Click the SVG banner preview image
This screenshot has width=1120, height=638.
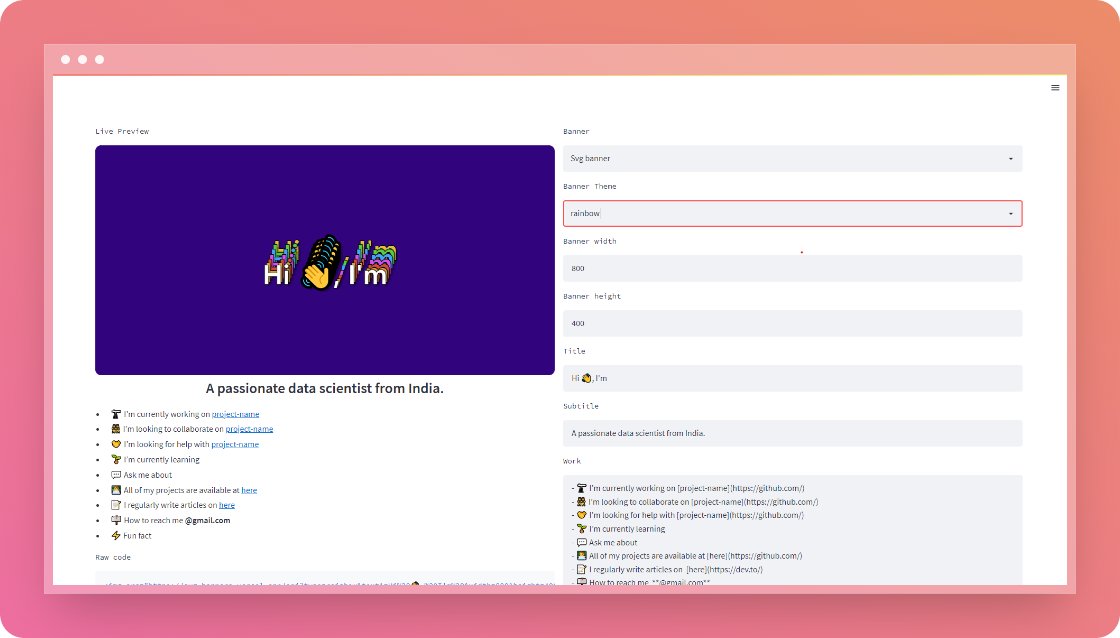point(325,260)
